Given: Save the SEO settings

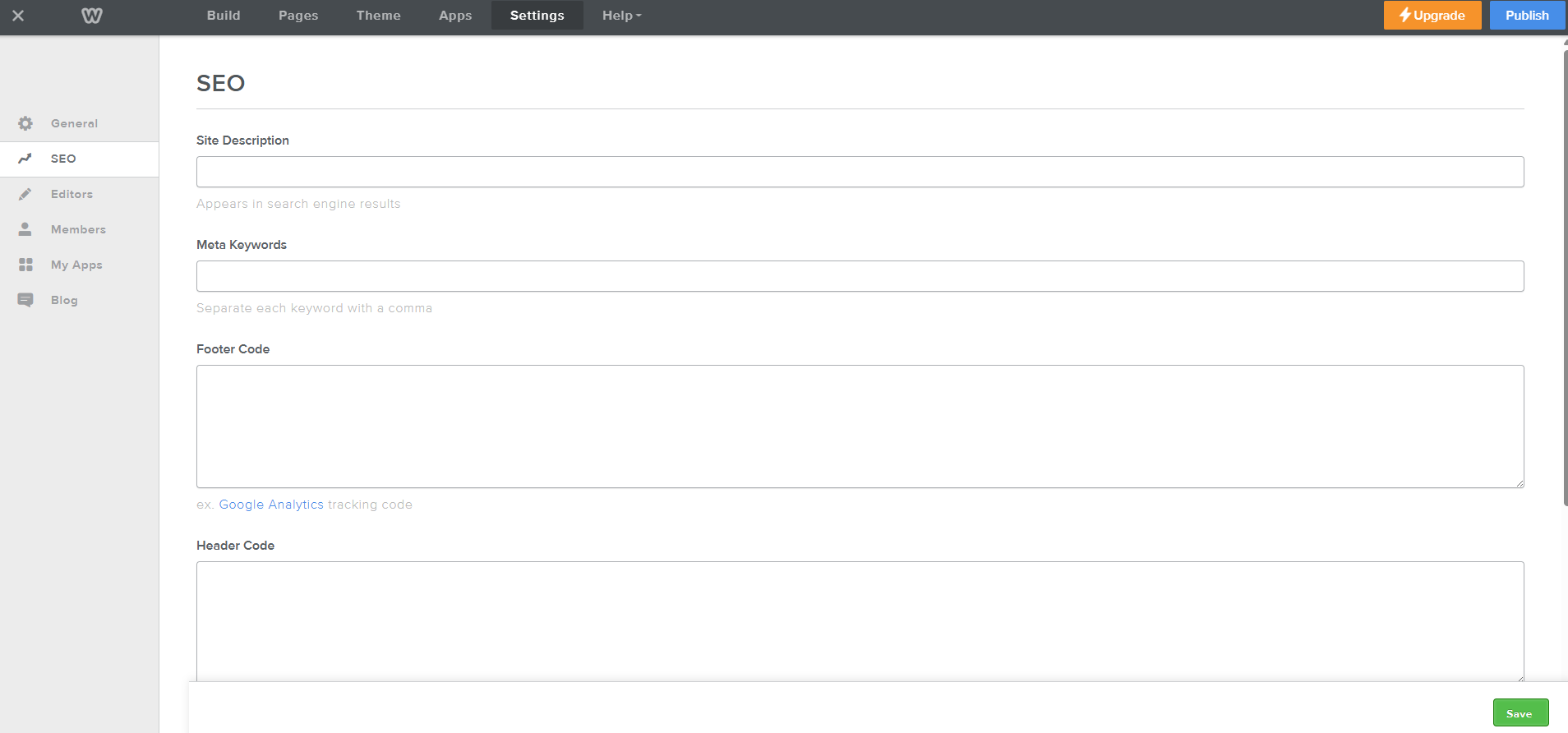Looking at the screenshot, I should (1520, 712).
